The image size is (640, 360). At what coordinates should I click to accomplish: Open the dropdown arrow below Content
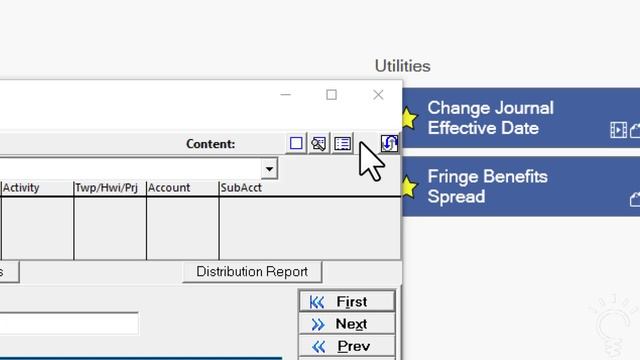[269, 169]
